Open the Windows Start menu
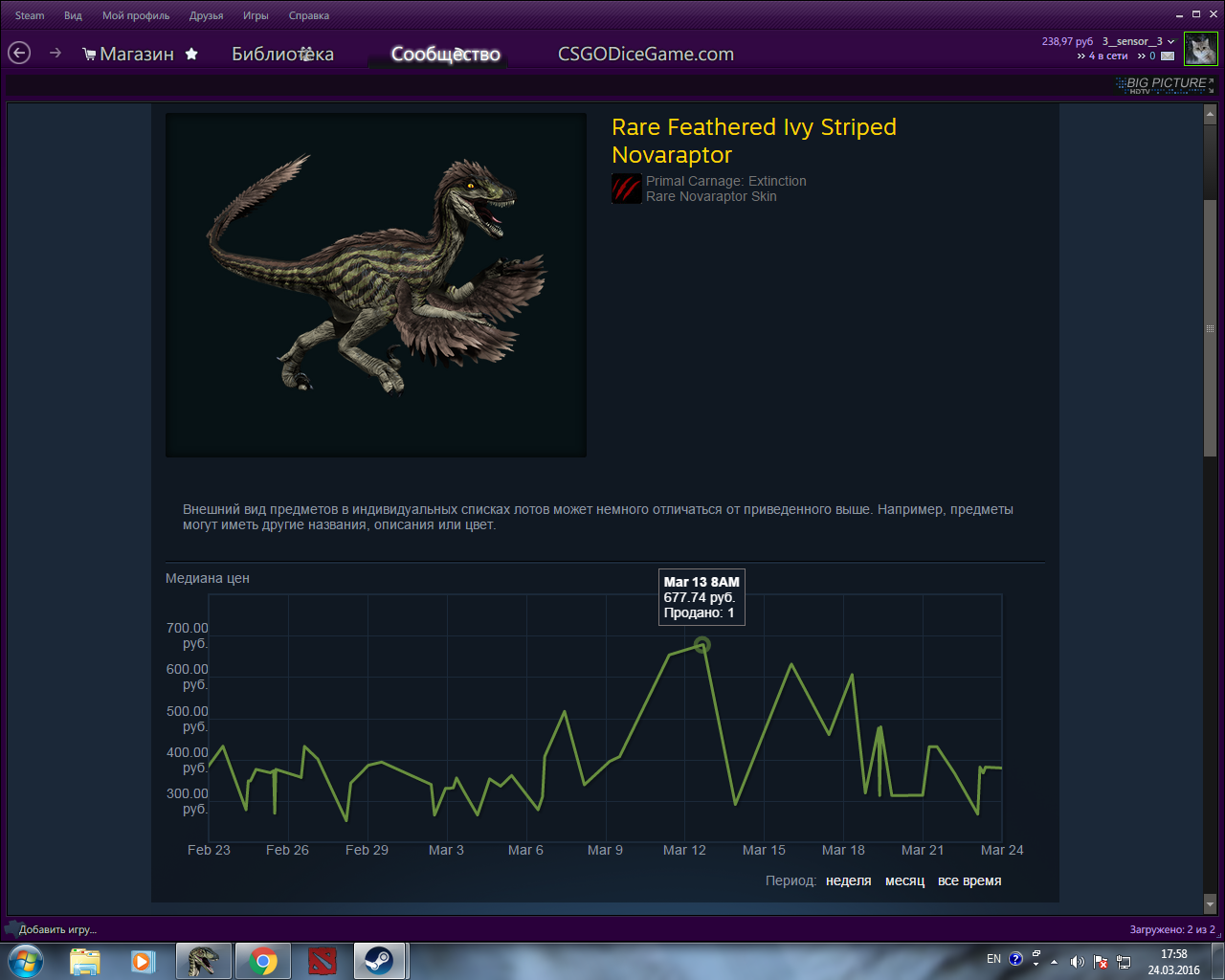The image size is (1225, 980). [x=25, y=961]
